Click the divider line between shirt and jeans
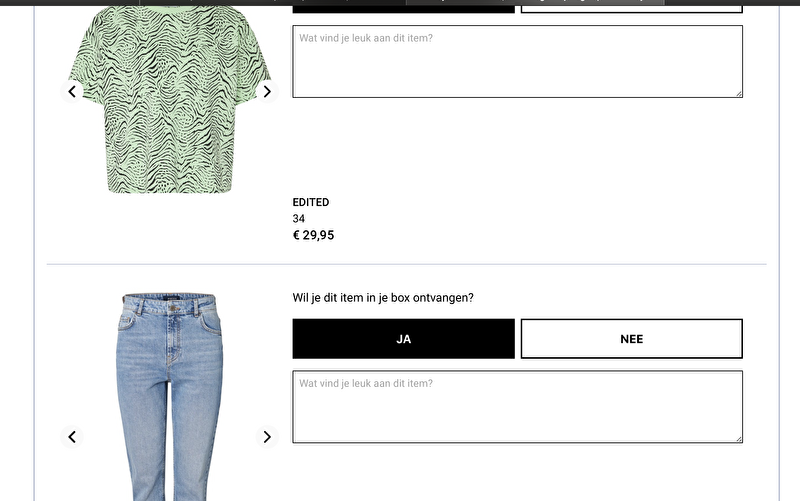The height and width of the screenshot is (501, 800). (x=407, y=264)
